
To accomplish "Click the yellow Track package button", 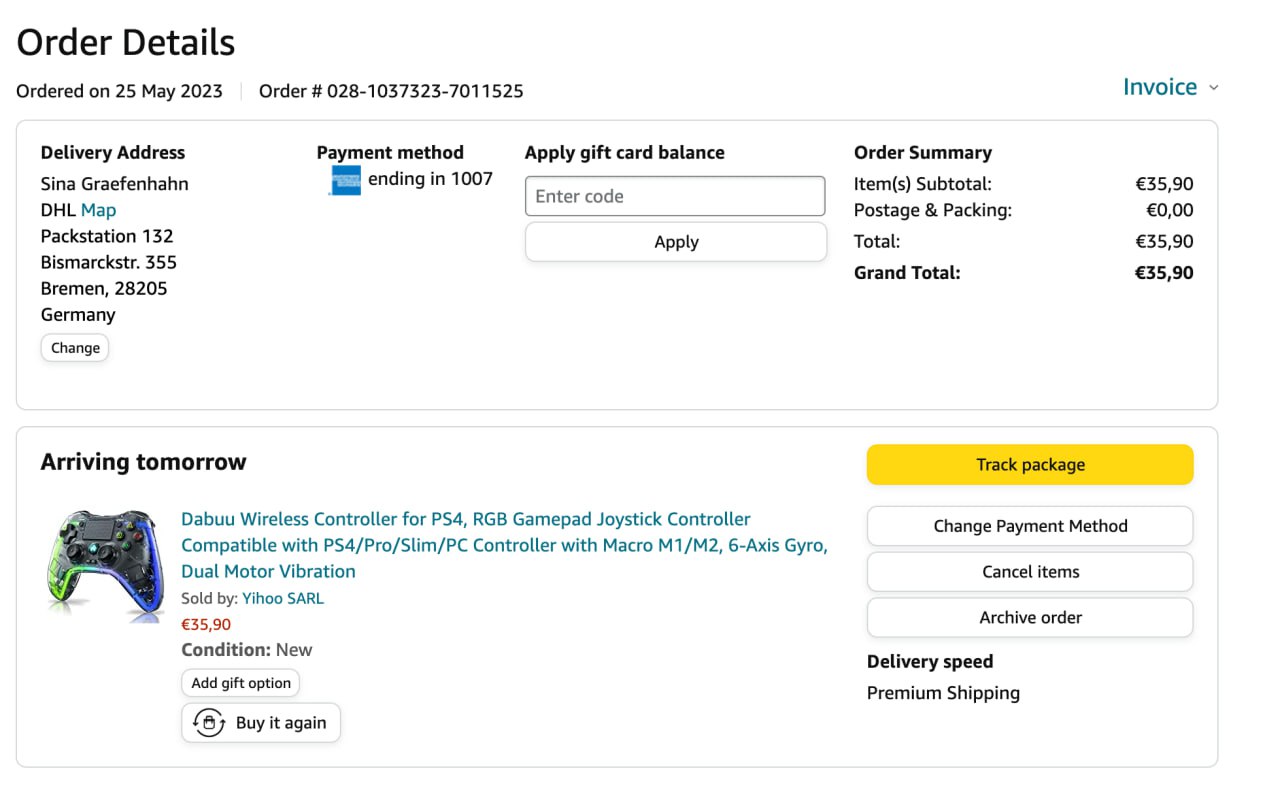I will coord(1030,465).
